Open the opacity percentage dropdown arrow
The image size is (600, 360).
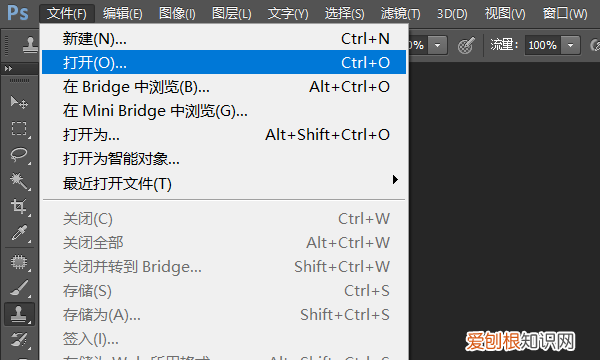coord(437,46)
